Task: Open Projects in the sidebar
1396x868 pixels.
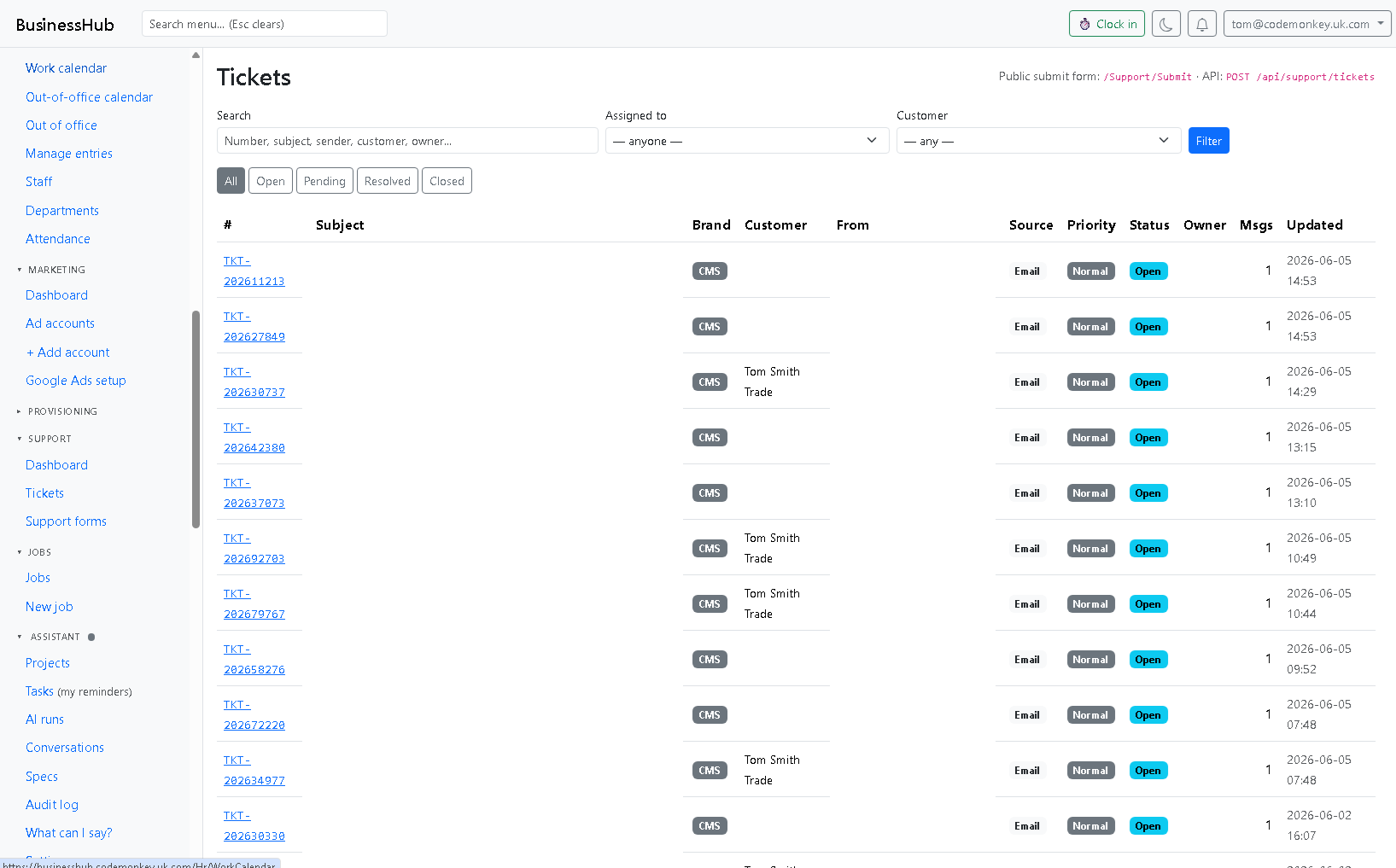Action: pos(48,663)
